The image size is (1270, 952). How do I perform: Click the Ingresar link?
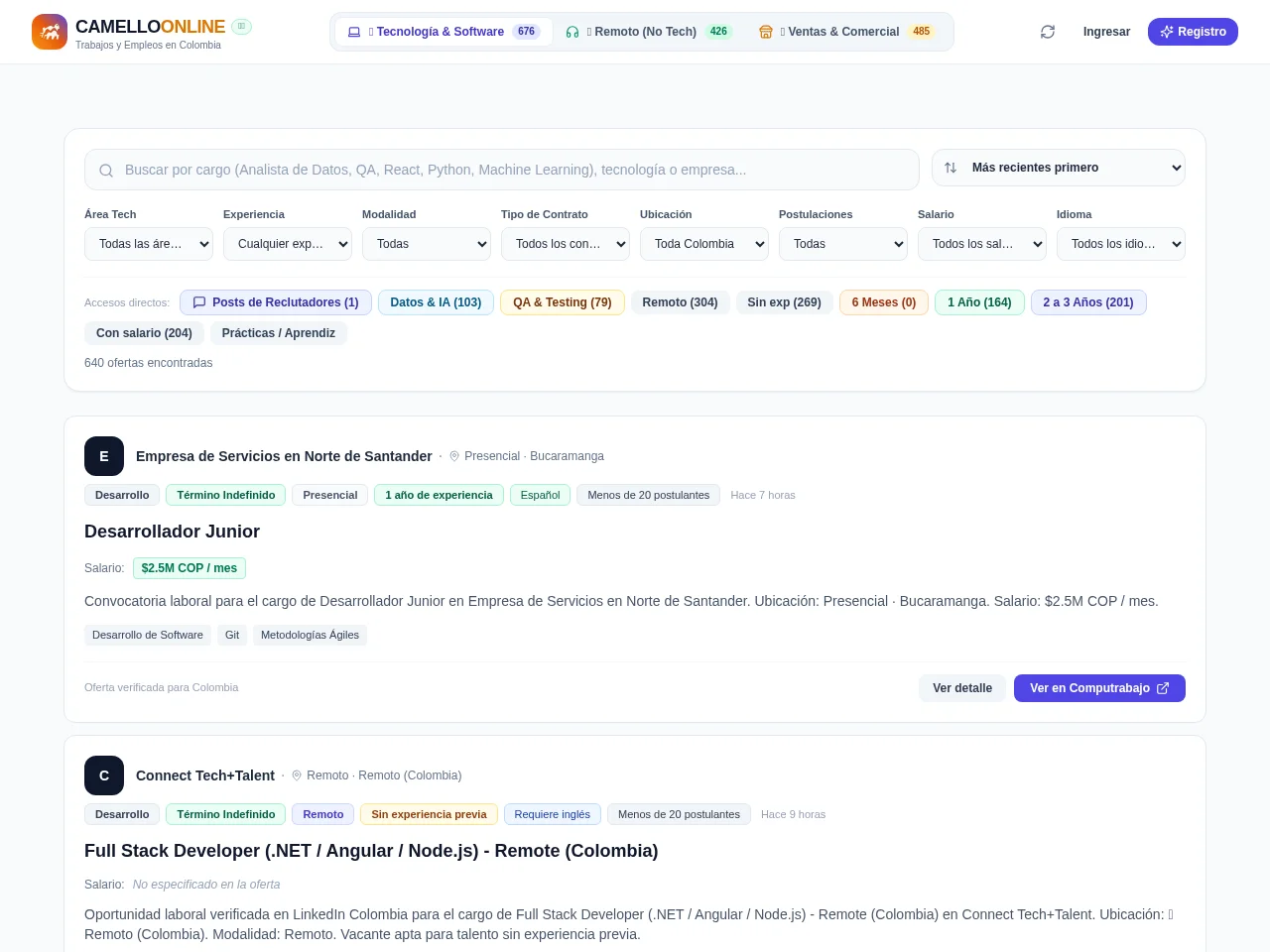click(1106, 32)
